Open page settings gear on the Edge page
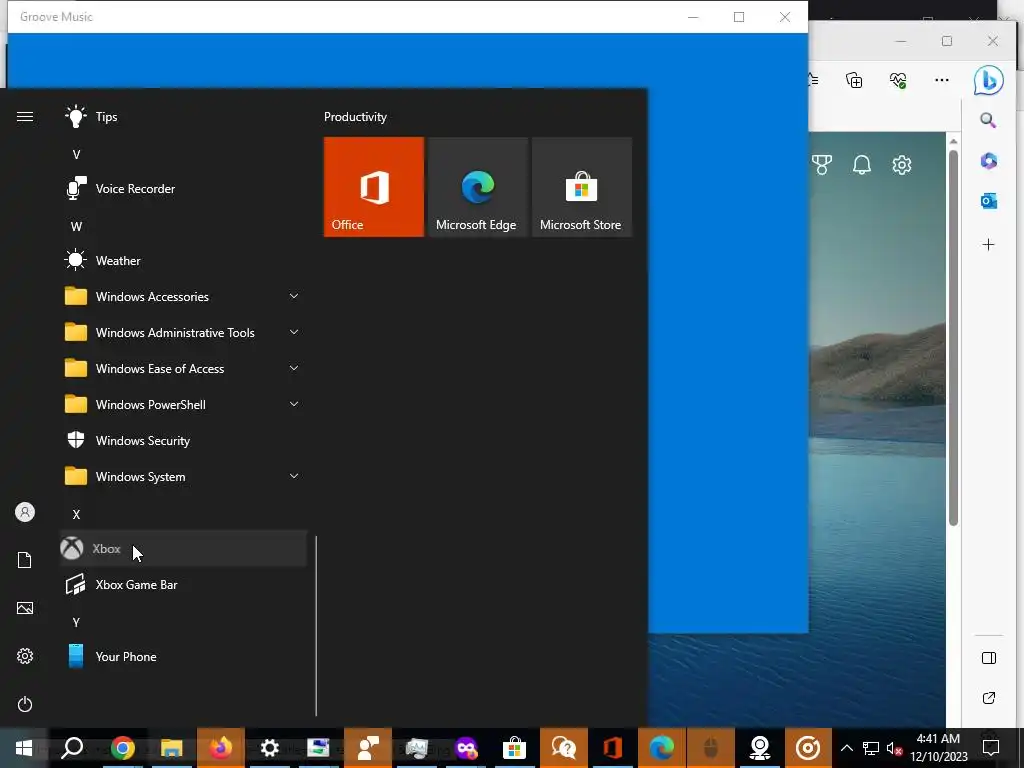The height and width of the screenshot is (768, 1024). [x=902, y=165]
